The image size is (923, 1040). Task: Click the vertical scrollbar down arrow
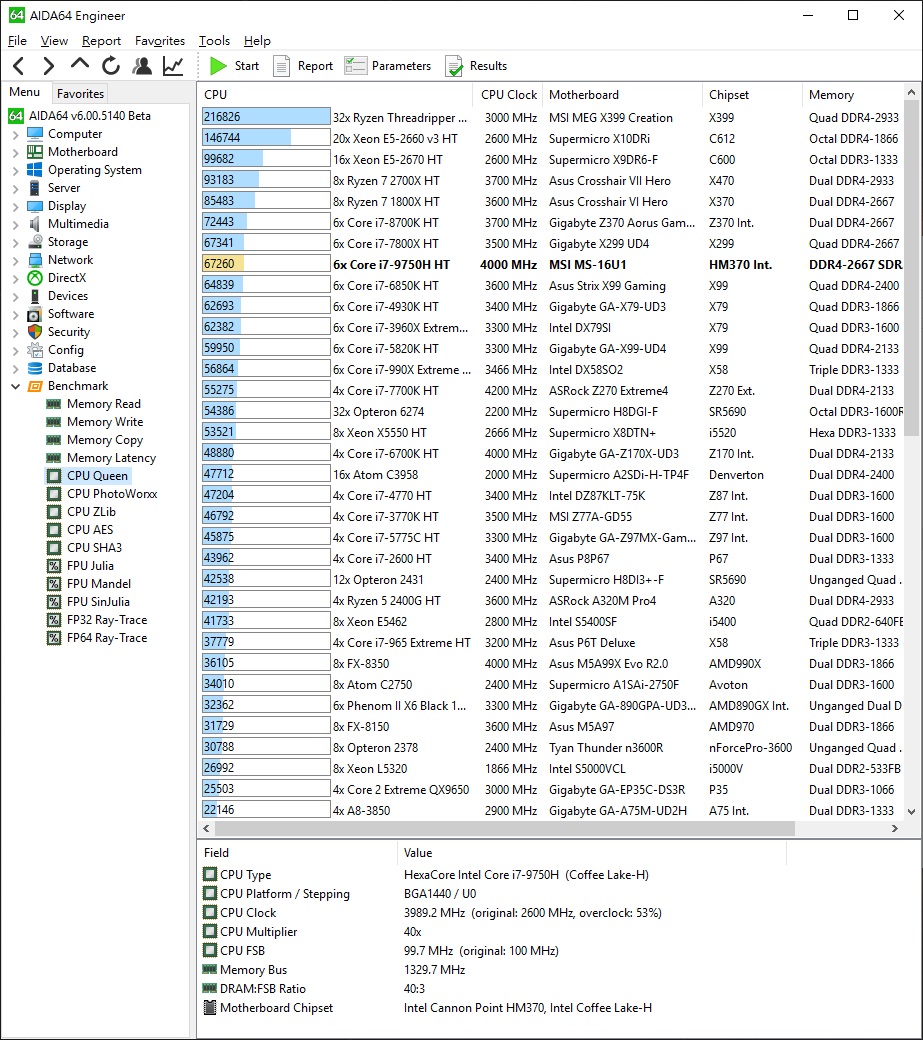click(912, 811)
